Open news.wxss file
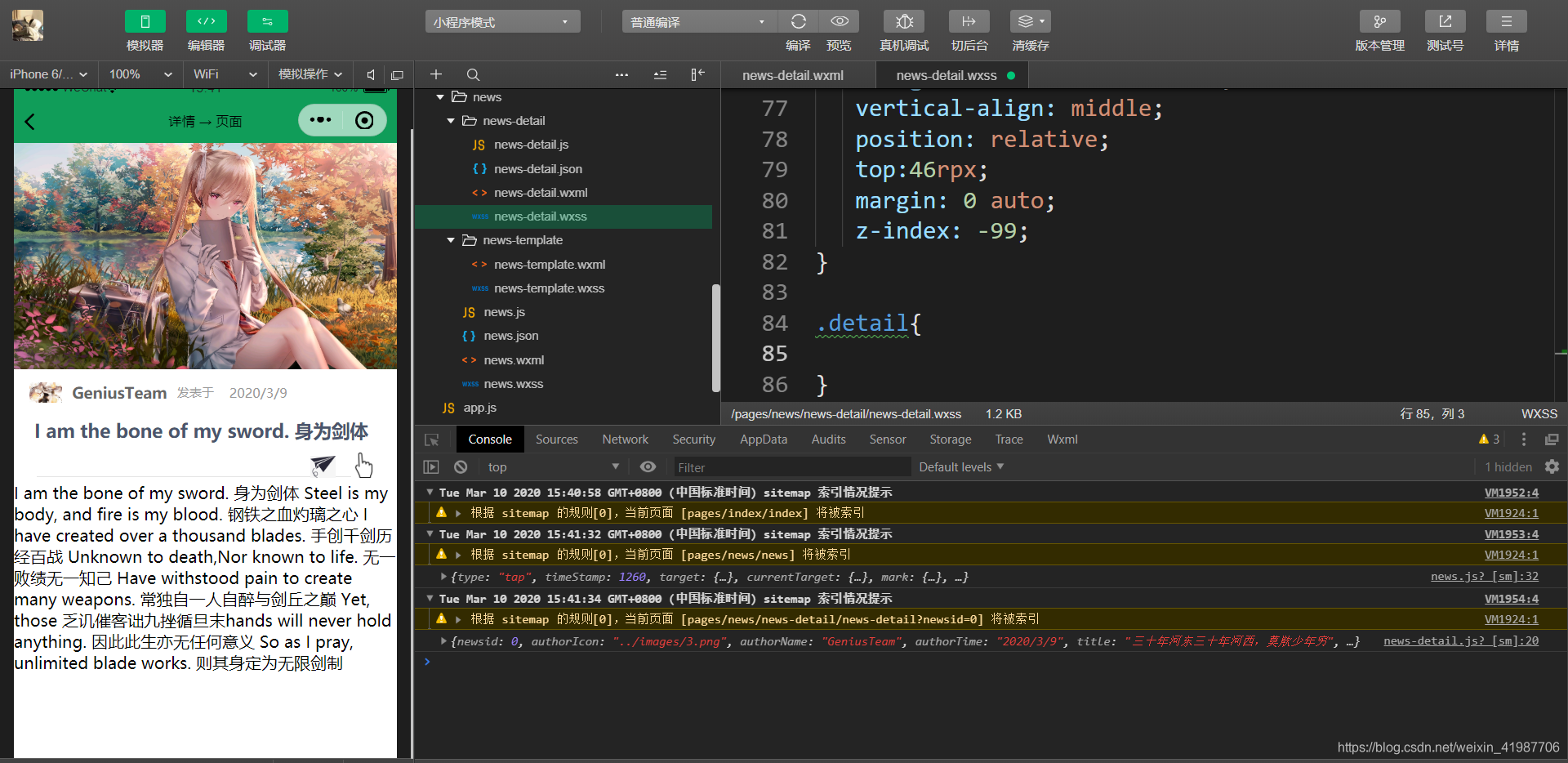Image resolution: width=1568 pixels, height=763 pixels. pos(513,384)
